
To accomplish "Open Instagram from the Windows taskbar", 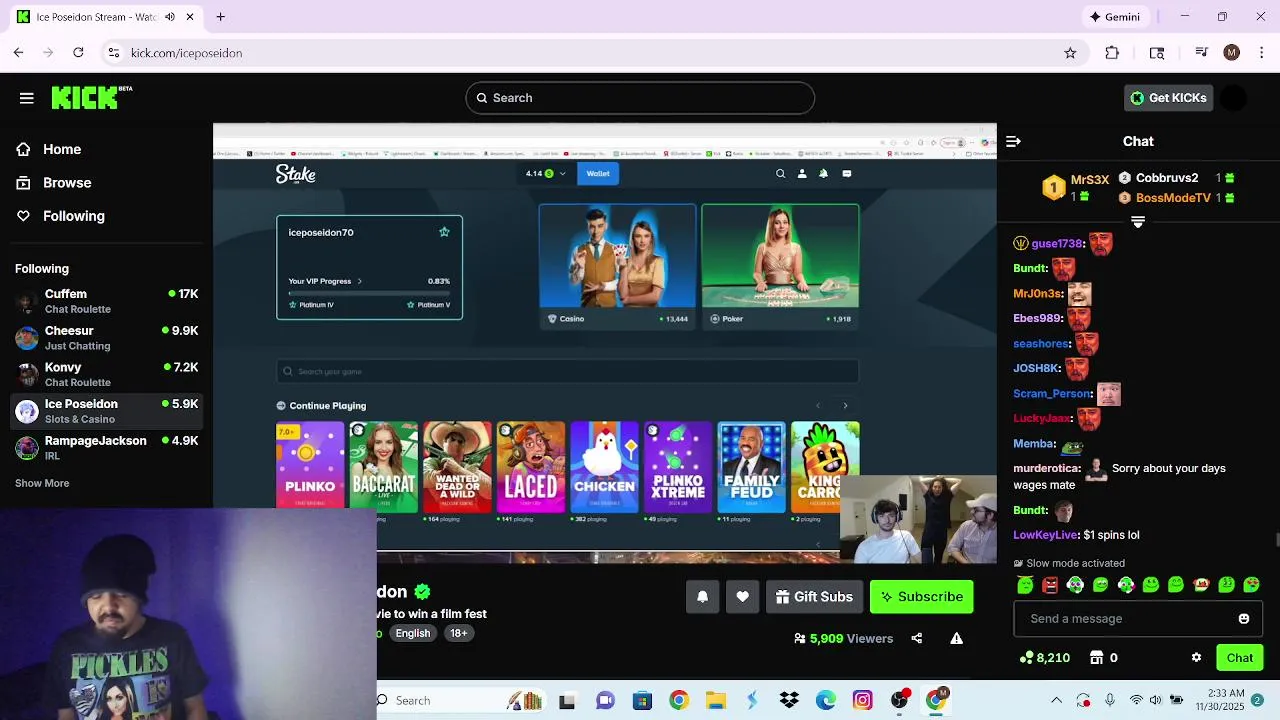I will (x=862, y=701).
